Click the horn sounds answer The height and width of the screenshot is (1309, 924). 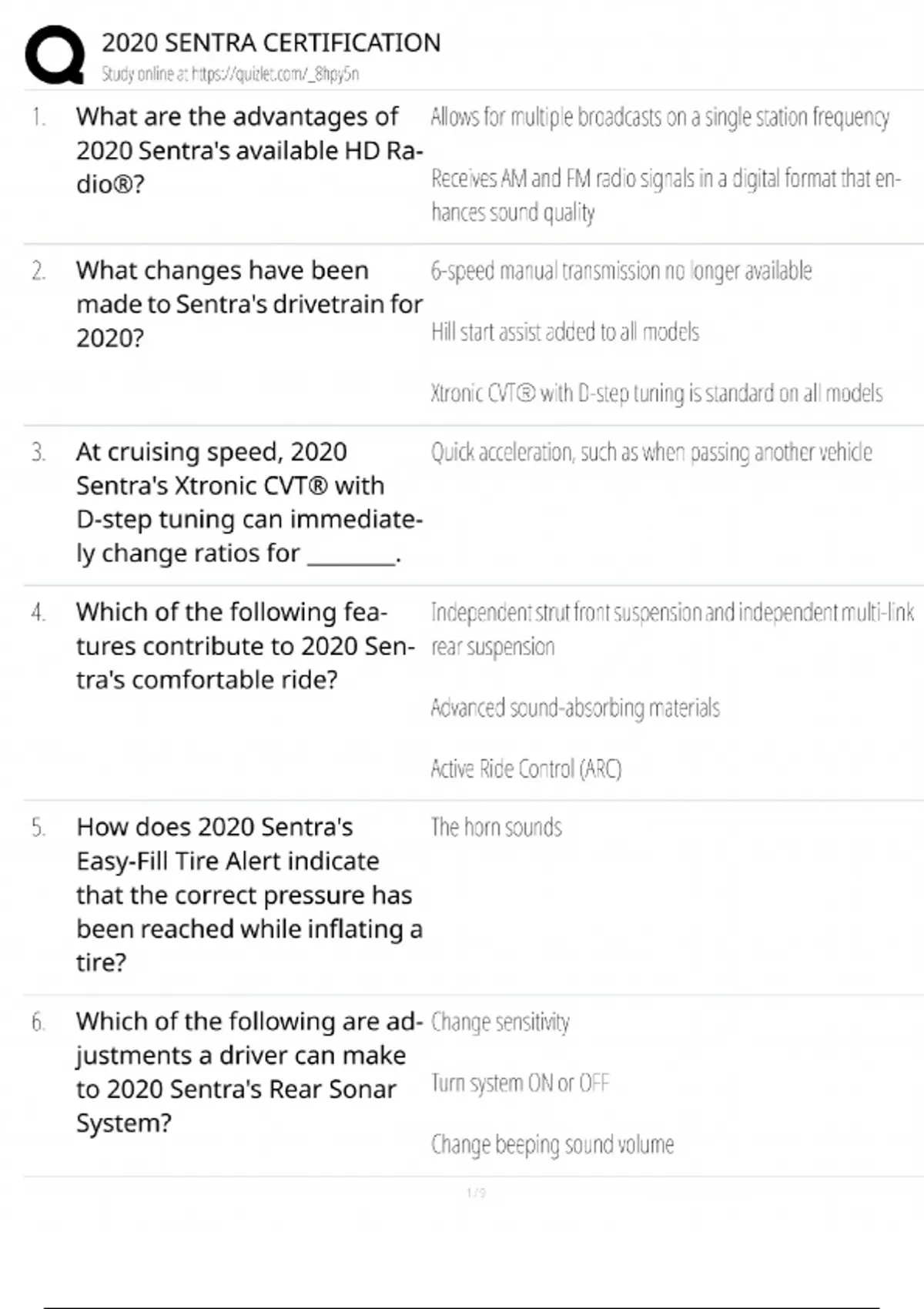click(x=496, y=827)
